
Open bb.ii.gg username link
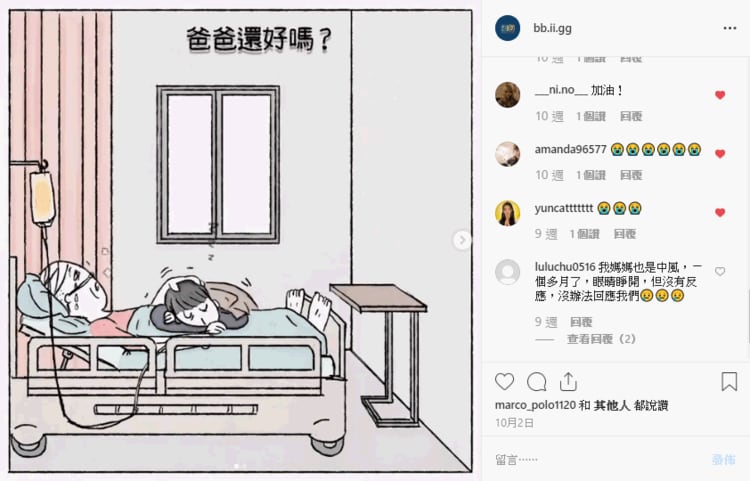[552, 28]
